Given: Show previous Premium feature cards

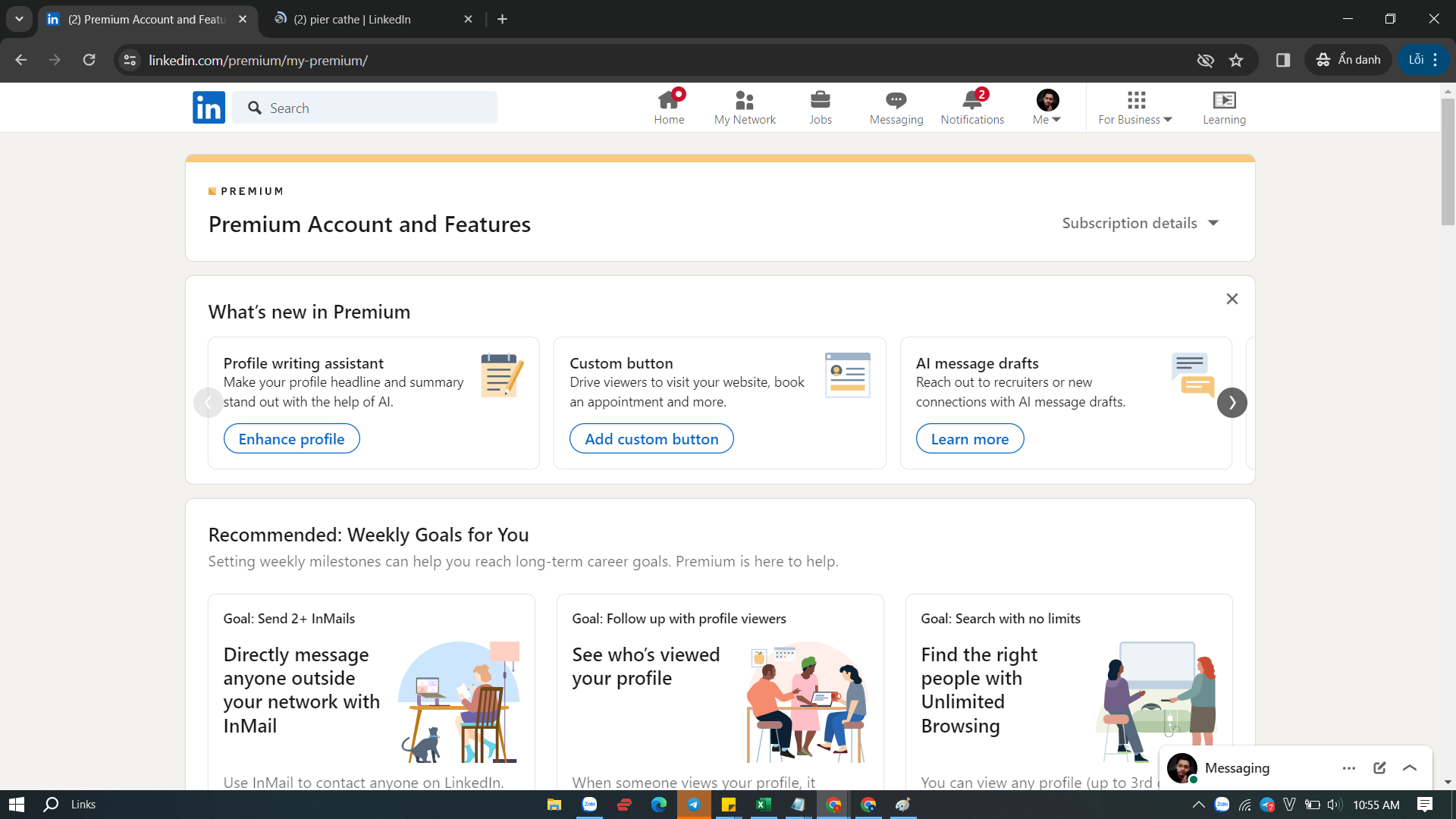Looking at the screenshot, I should (x=209, y=403).
